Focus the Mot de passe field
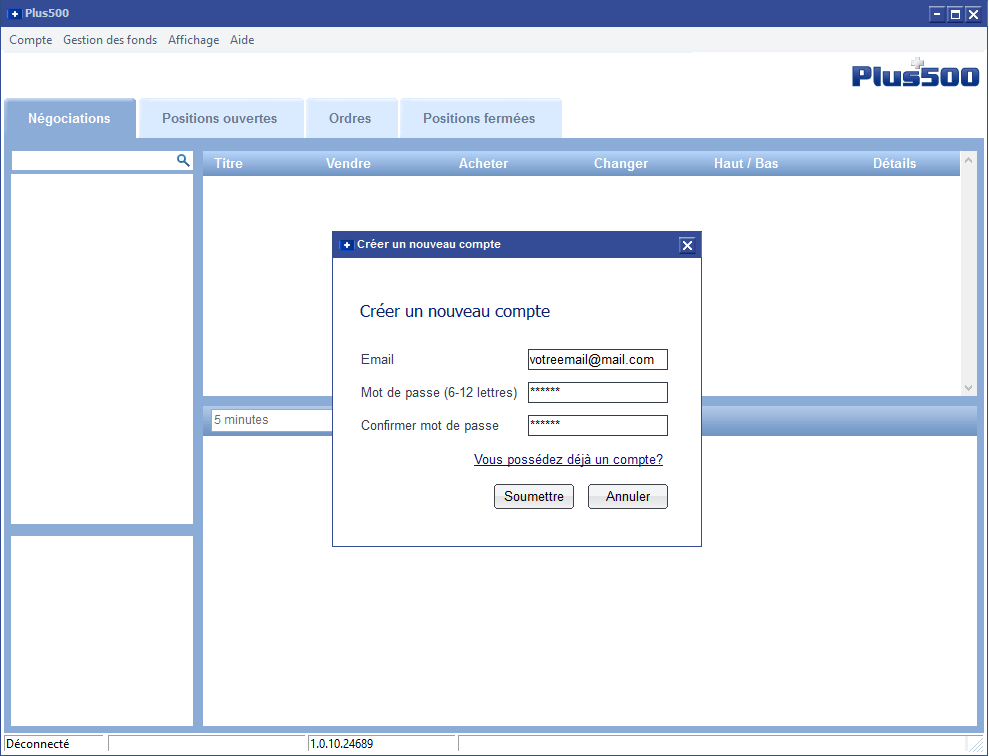This screenshot has width=989, height=756. (x=597, y=392)
